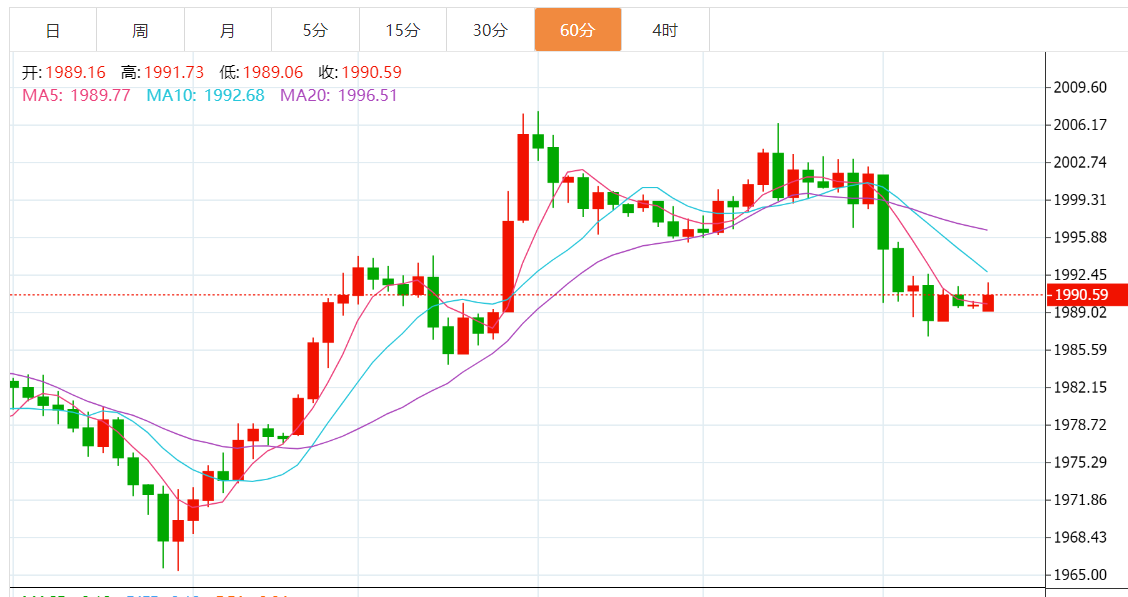Click the tallest red candlestick near 2006
The width and height of the screenshot is (1128, 597).
point(523,177)
